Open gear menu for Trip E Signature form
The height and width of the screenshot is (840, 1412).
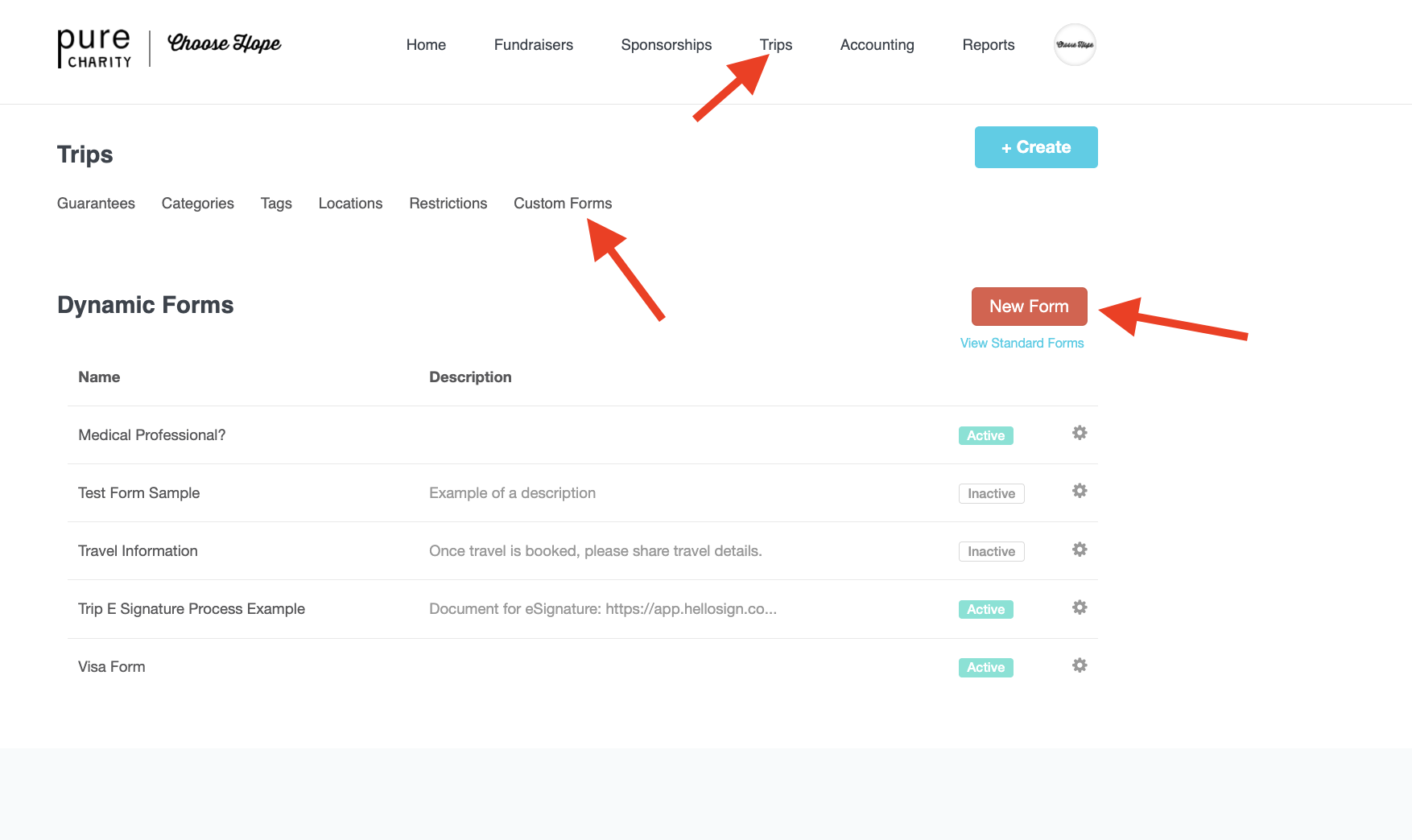(1080, 607)
